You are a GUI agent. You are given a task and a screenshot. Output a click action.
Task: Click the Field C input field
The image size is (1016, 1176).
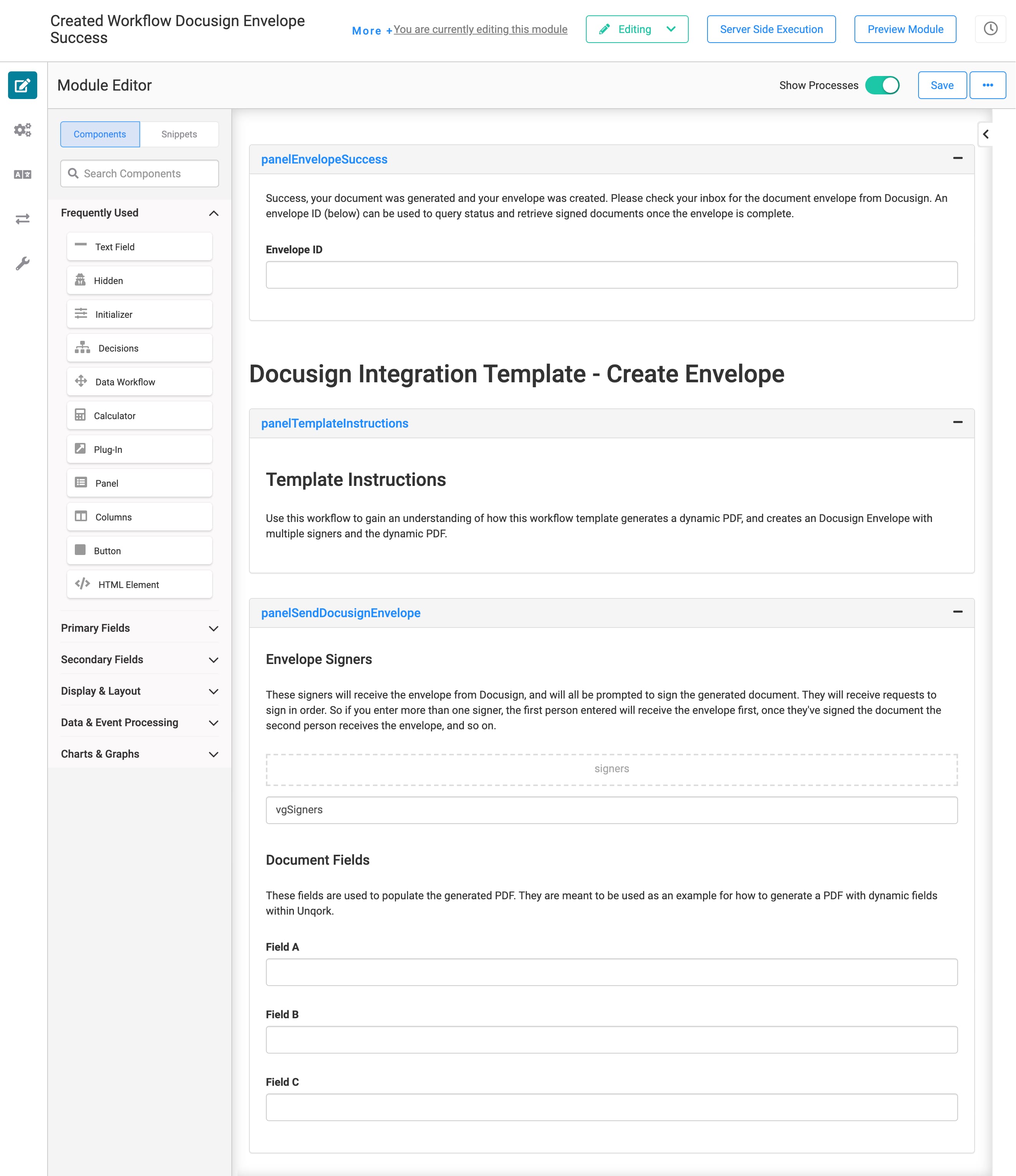pos(612,1107)
